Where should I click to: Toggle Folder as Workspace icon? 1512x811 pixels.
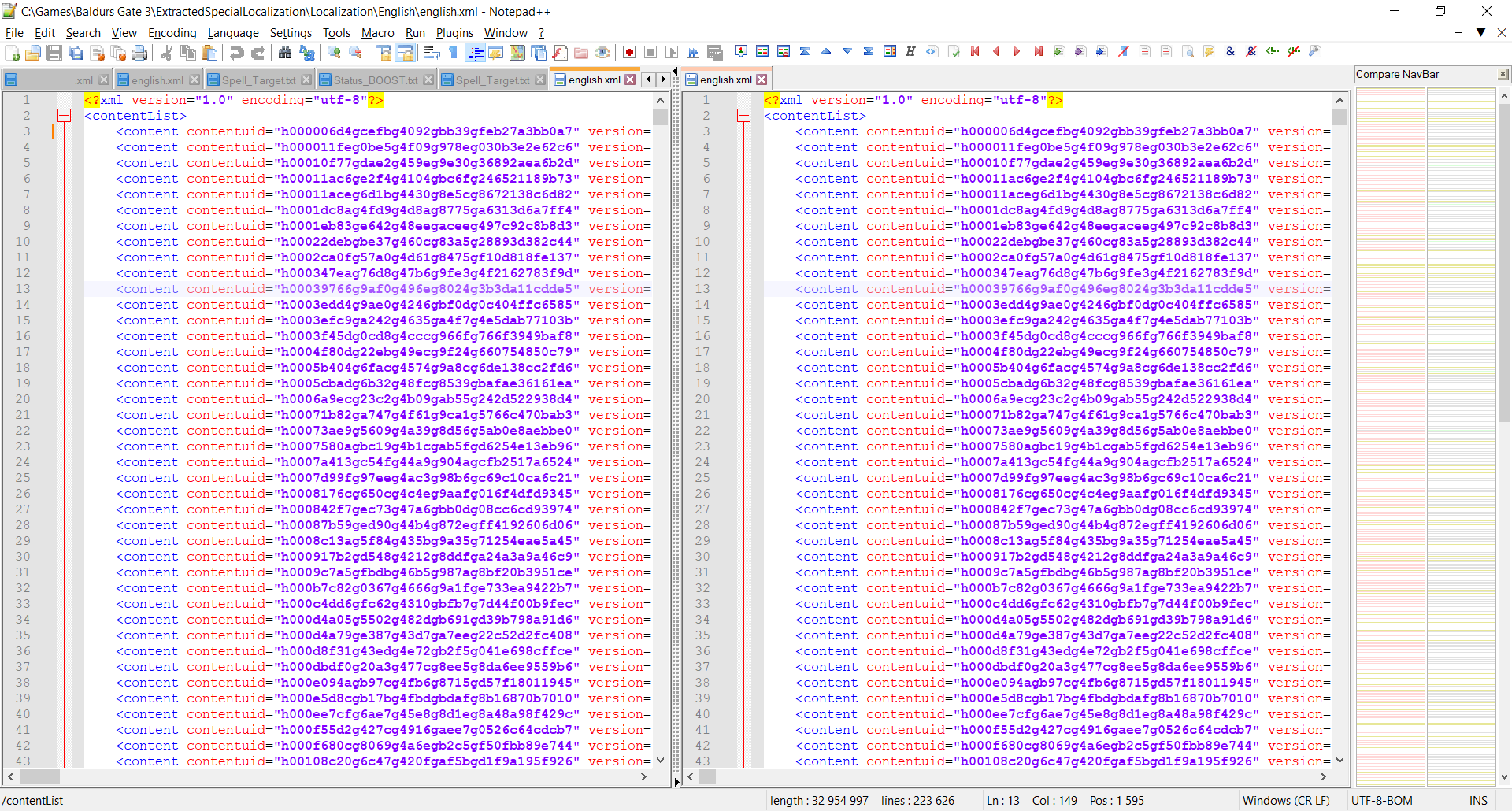(x=581, y=53)
